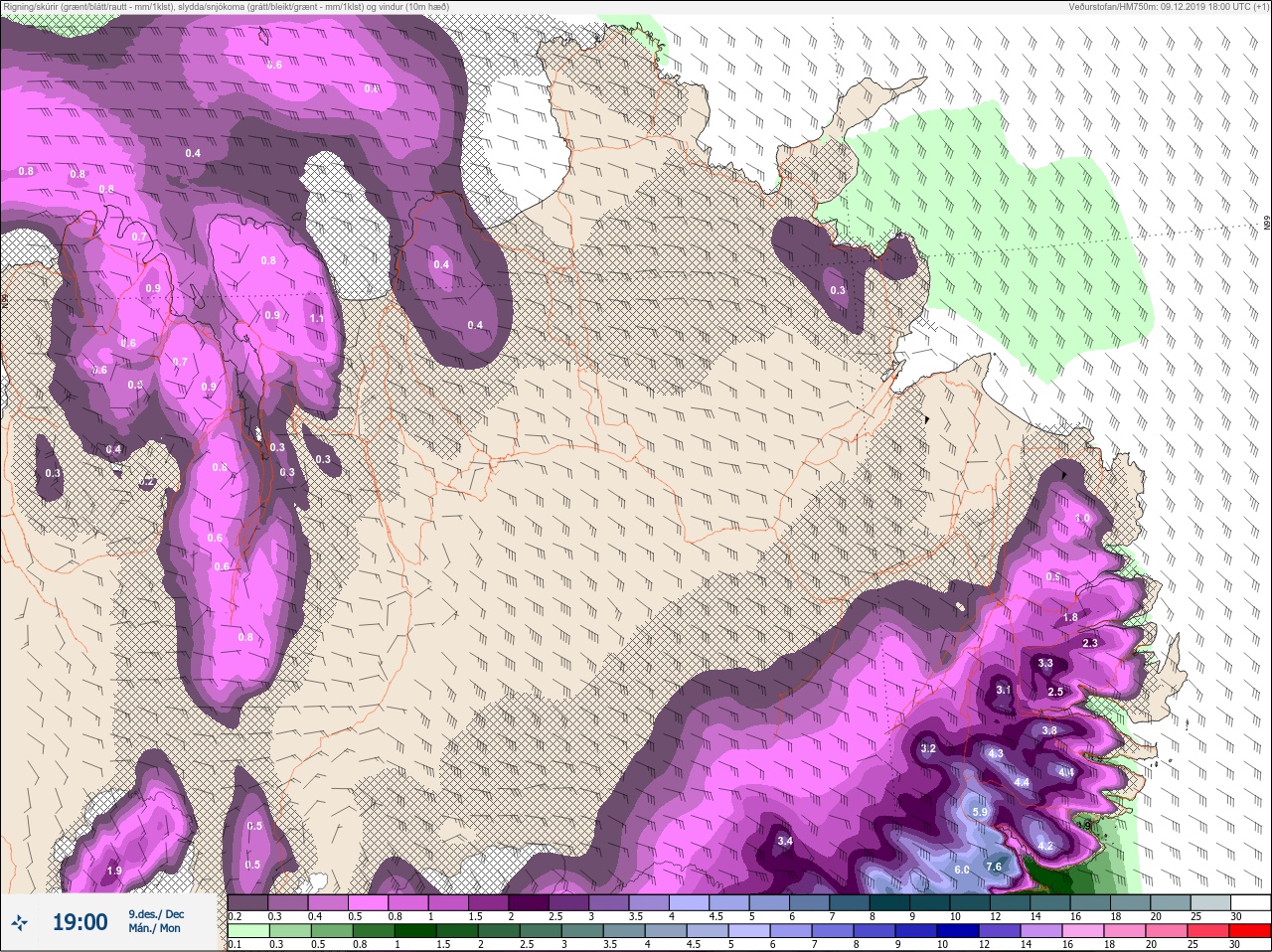Select lower legend swatch between 16 and 18
The height and width of the screenshot is (952, 1272).
[x=1085, y=931]
